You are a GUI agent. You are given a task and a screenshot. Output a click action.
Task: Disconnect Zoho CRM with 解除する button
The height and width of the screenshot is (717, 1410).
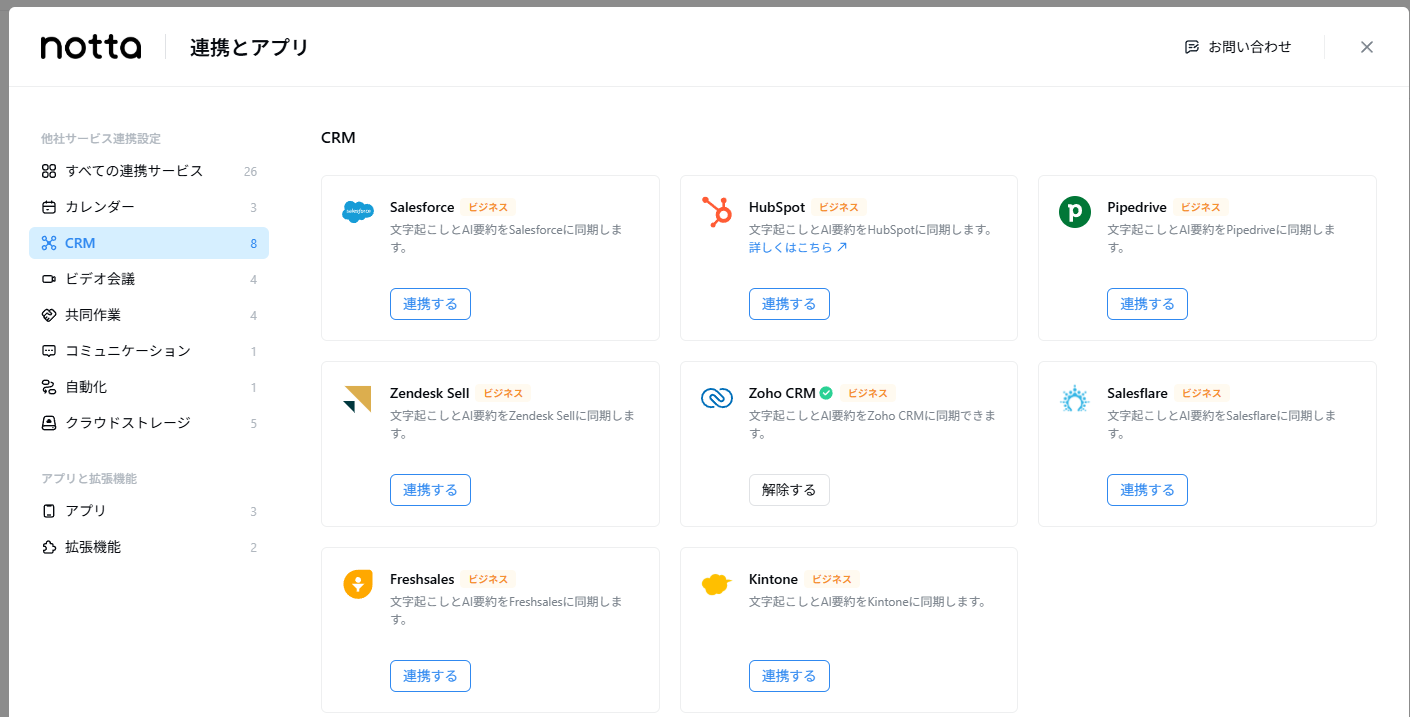point(789,490)
